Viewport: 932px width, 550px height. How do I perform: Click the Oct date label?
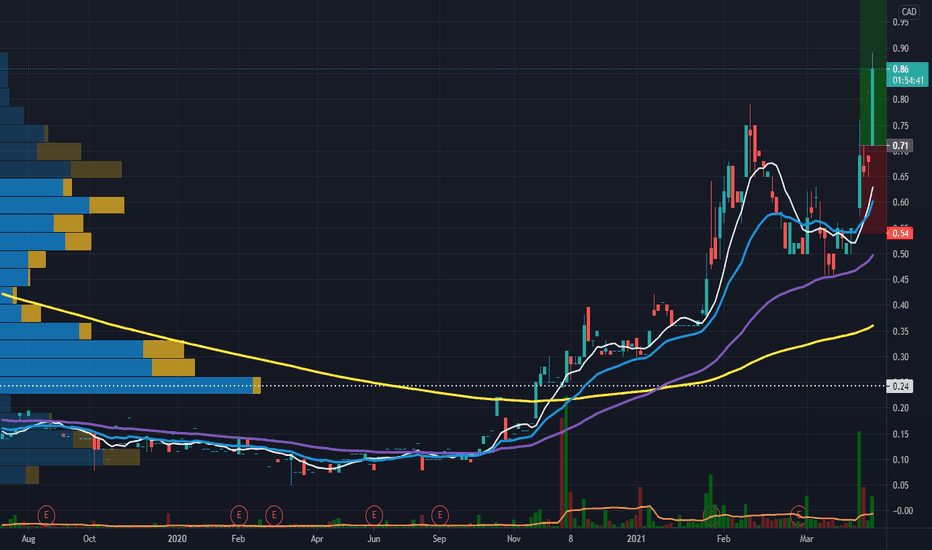pyautogui.click(x=89, y=539)
